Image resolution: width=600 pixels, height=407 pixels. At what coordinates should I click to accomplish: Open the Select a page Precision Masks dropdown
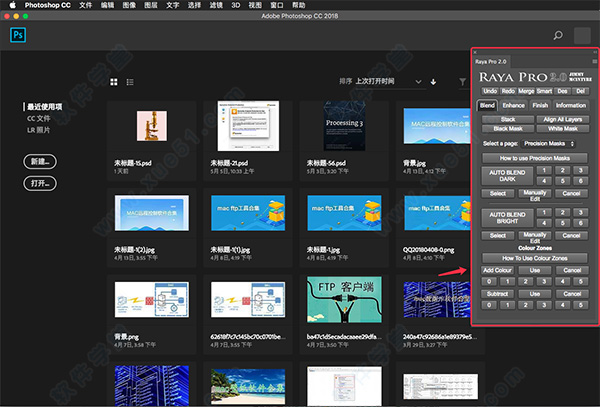(x=549, y=143)
